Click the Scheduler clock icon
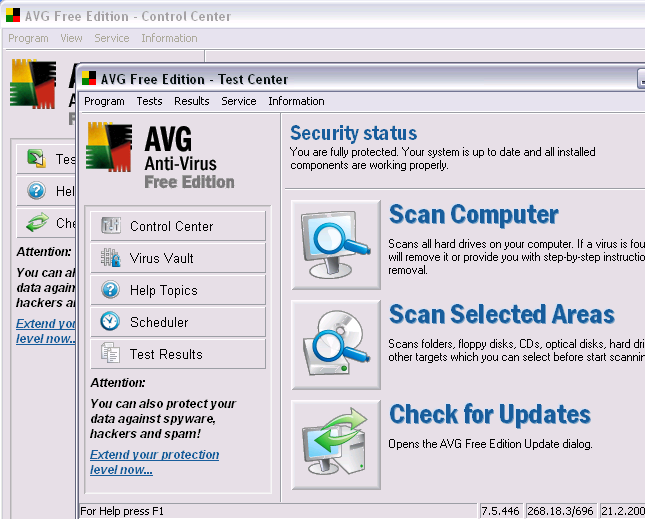645x519 pixels. click(111, 322)
